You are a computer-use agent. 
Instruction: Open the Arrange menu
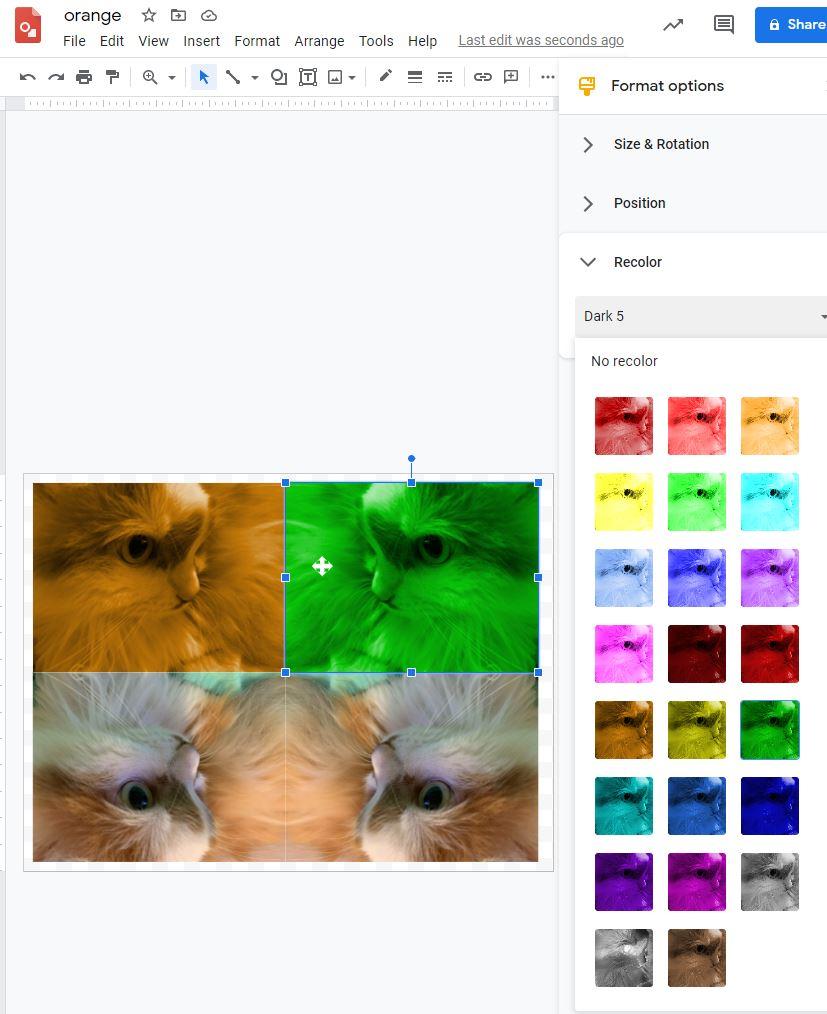pyautogui.click(x=319, y=41)
